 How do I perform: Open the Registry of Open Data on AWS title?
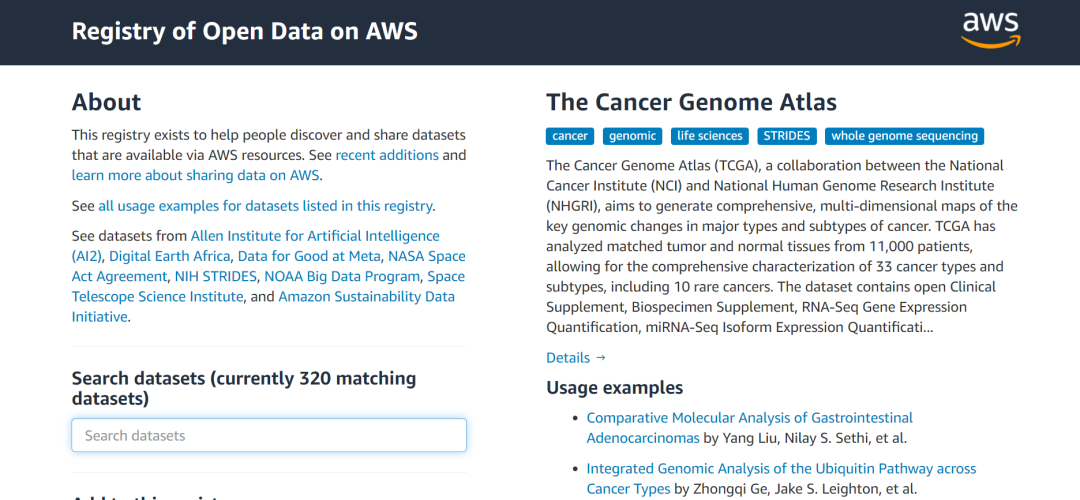tap(245, 31)
